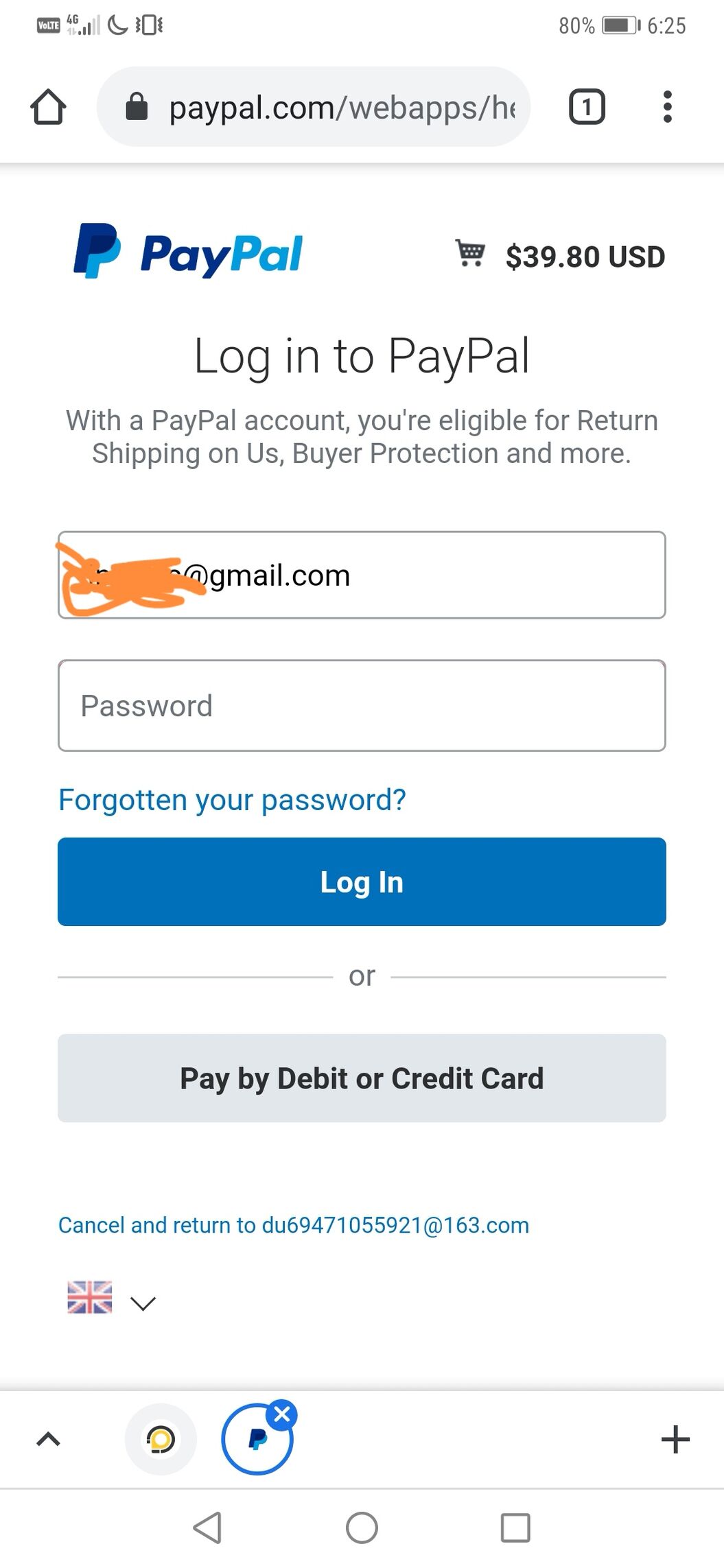Add a new tab with plus icon
724x1568 pixels.
point(675,1439)
